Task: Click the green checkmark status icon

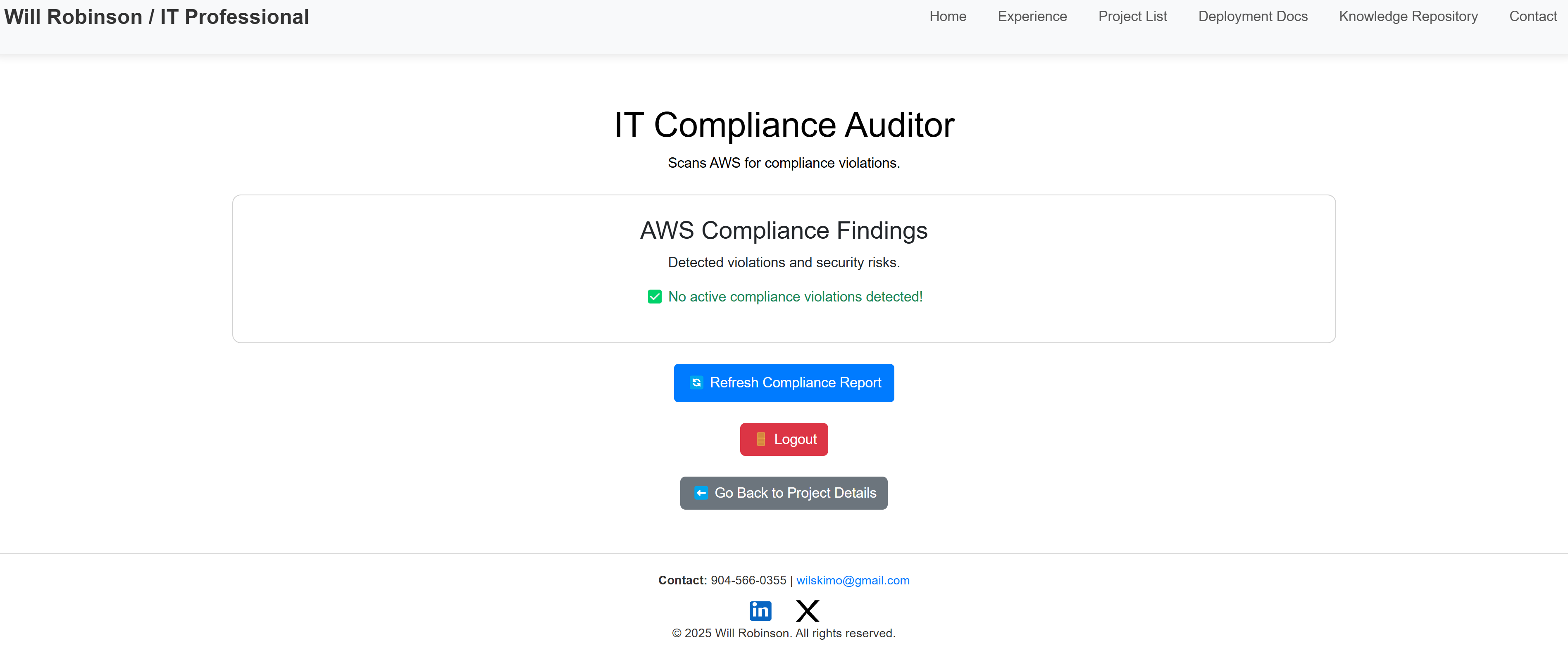Action: click(654, 297)
